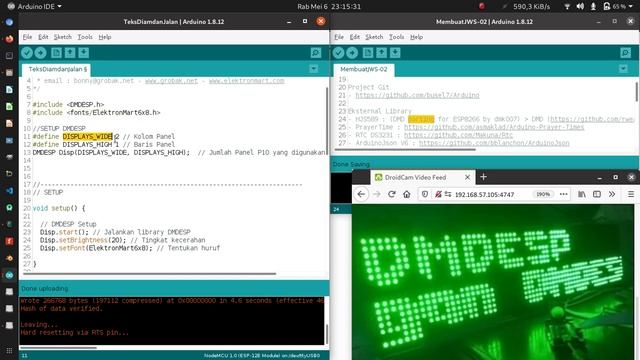Open new tab in Firefox
640x360 pixels.
[x=484, y=177]
